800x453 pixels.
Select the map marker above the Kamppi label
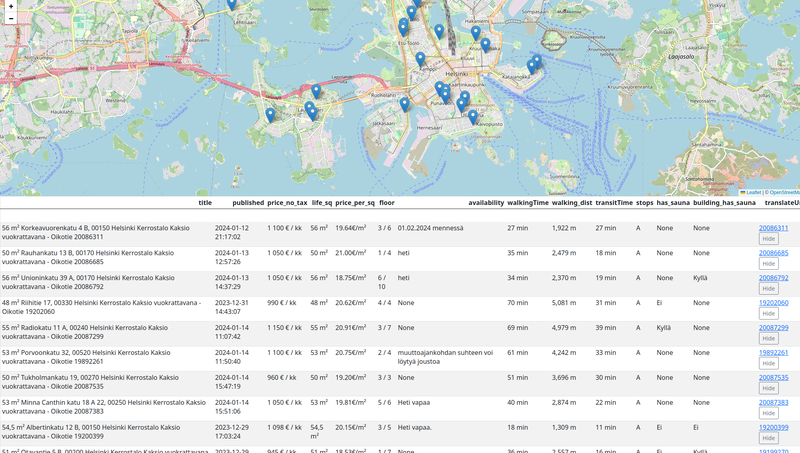tap(420, 60)
